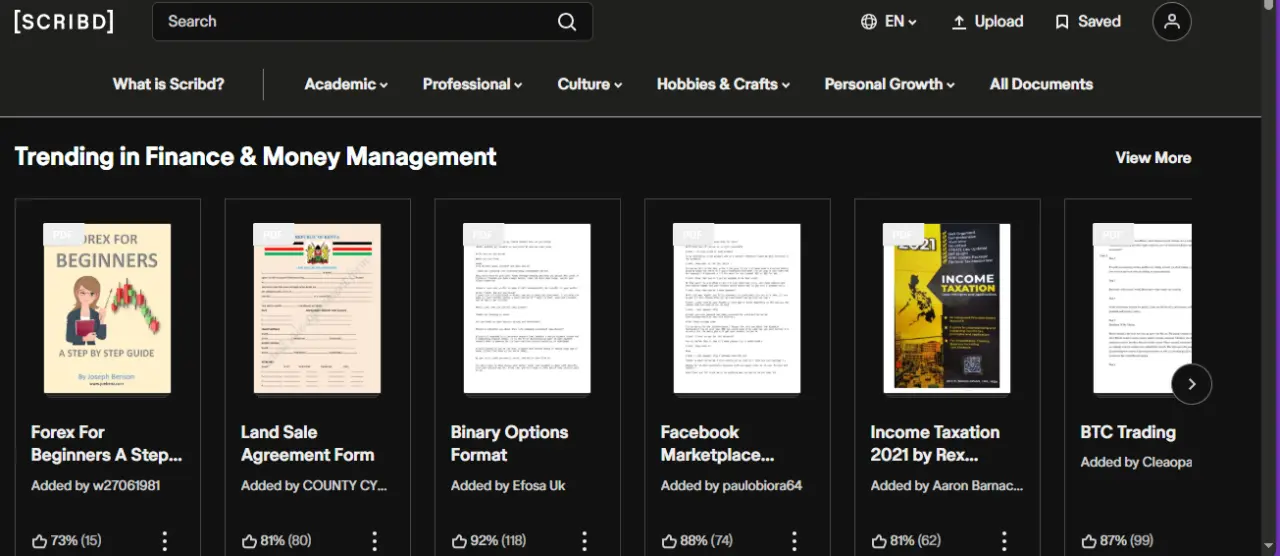This screenshot has width=1280, height=556.
Task: Open the user profile icon
Action: pos(1172,21)
